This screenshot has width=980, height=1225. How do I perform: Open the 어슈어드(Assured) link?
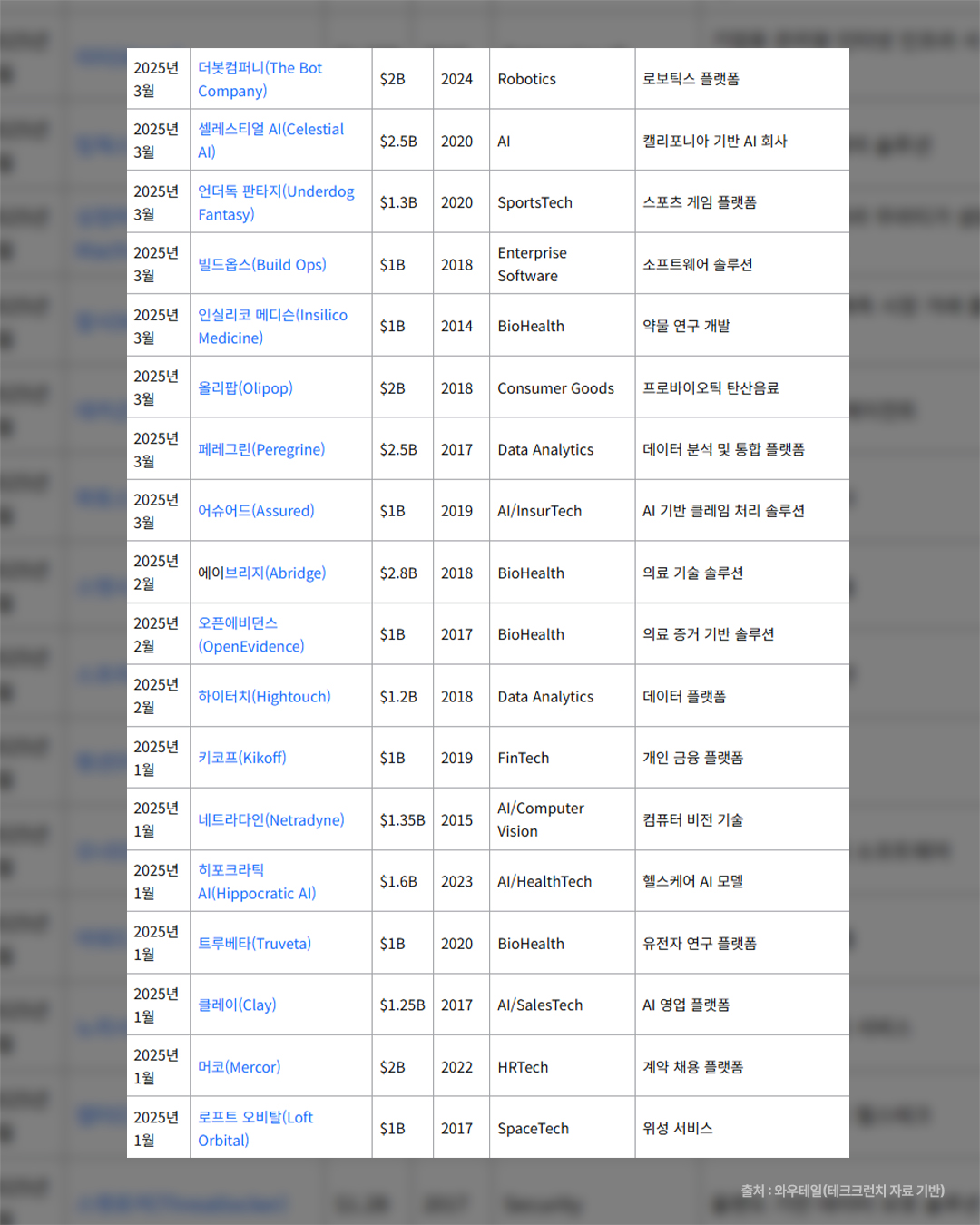click(x=256, y=512)
